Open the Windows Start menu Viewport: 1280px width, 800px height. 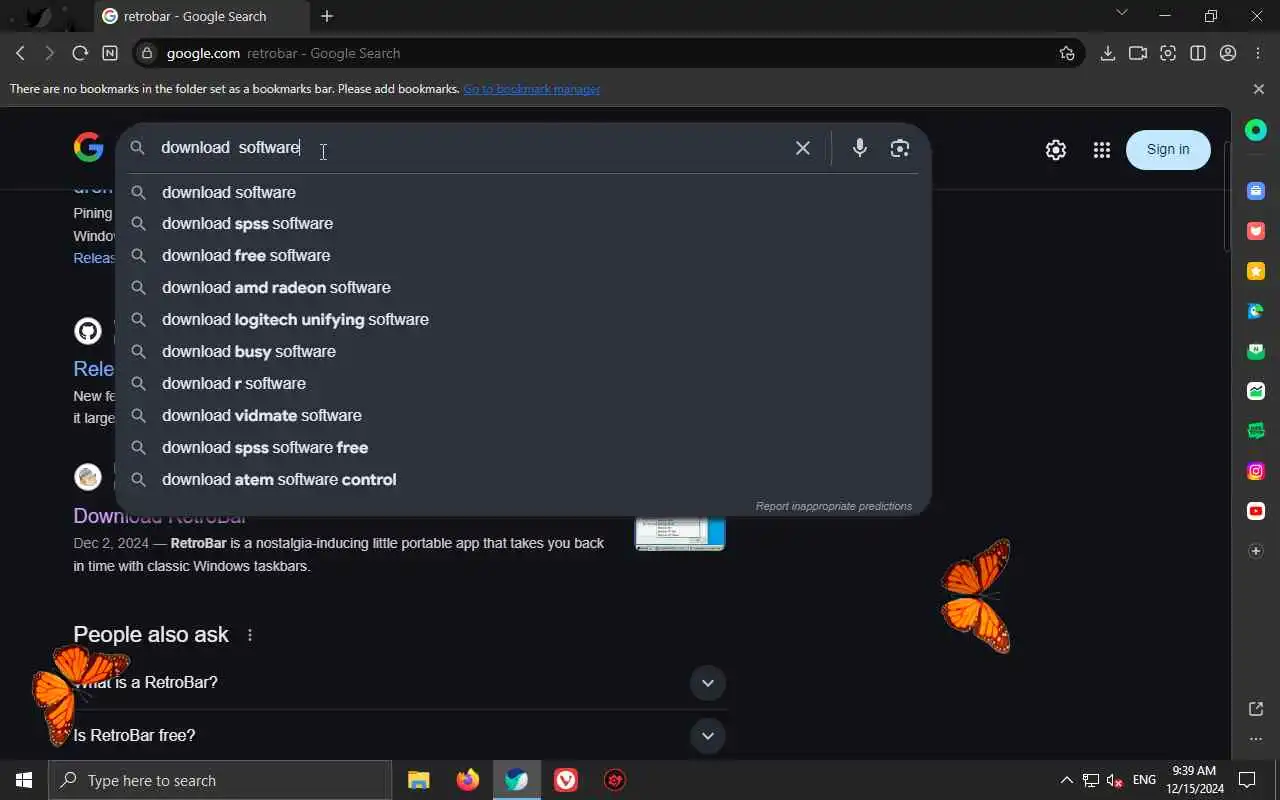pos(24,780)
